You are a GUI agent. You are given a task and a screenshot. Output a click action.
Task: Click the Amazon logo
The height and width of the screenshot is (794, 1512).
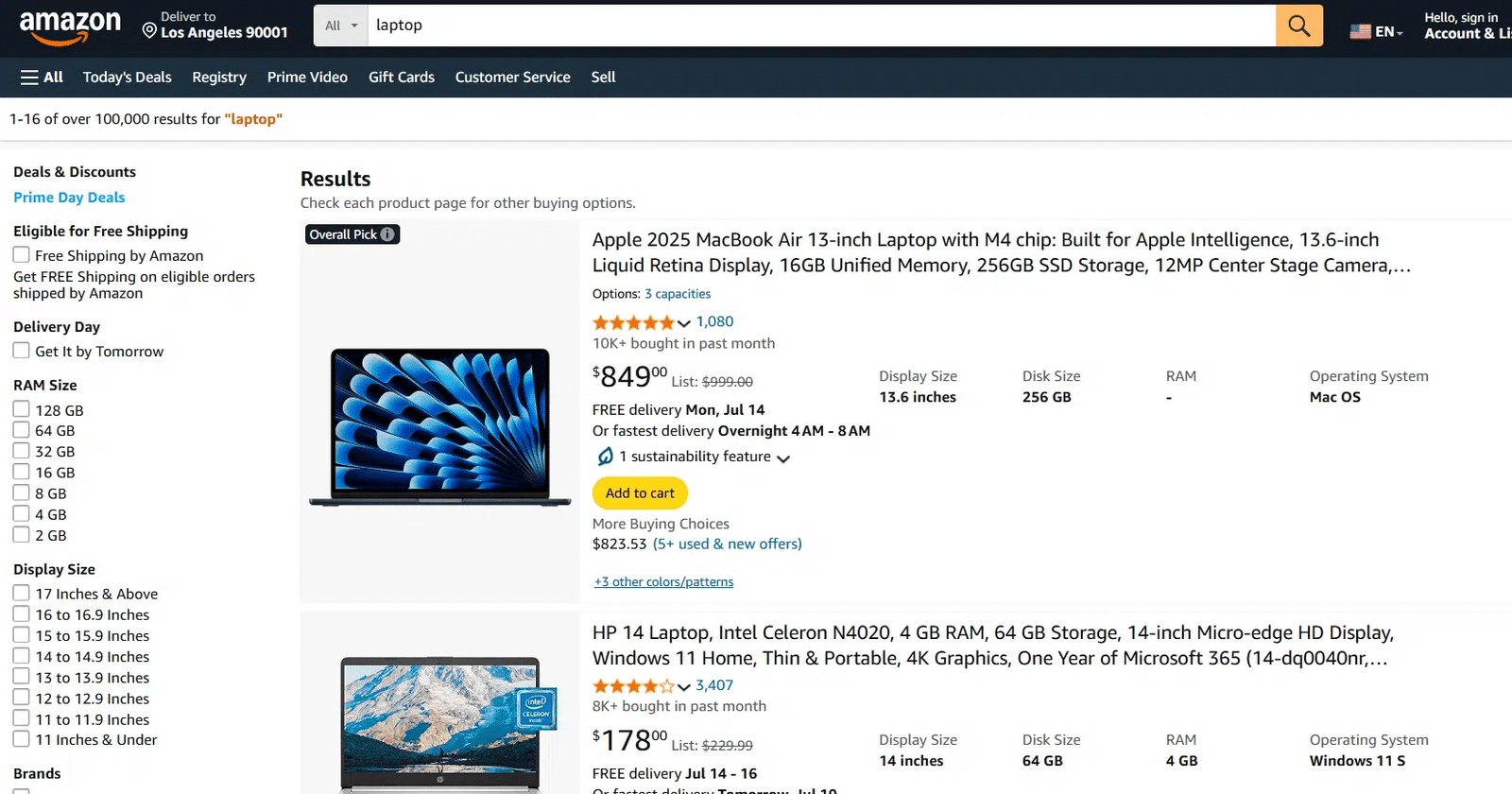tap(70, 26)
